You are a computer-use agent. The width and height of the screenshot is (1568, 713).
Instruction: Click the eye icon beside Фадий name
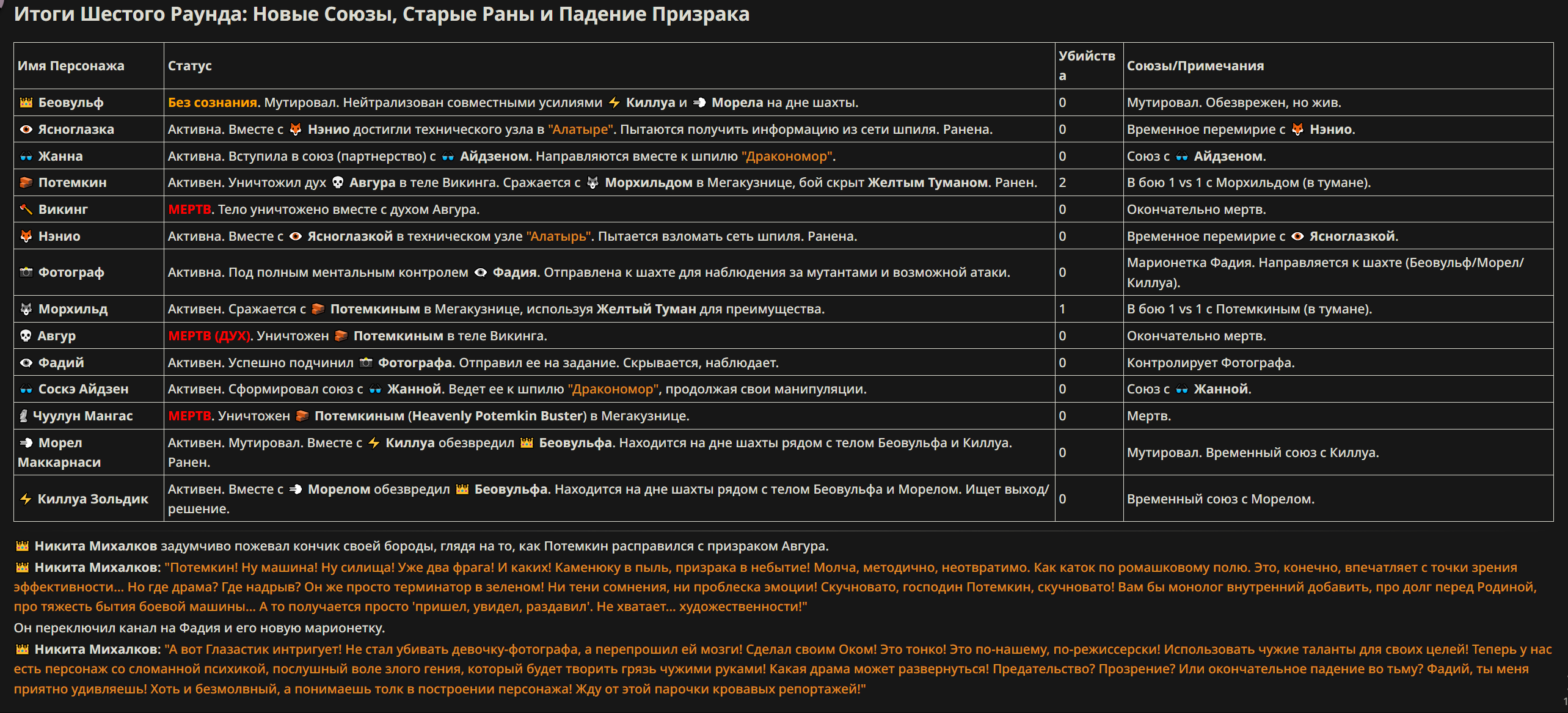pos(26,363)
